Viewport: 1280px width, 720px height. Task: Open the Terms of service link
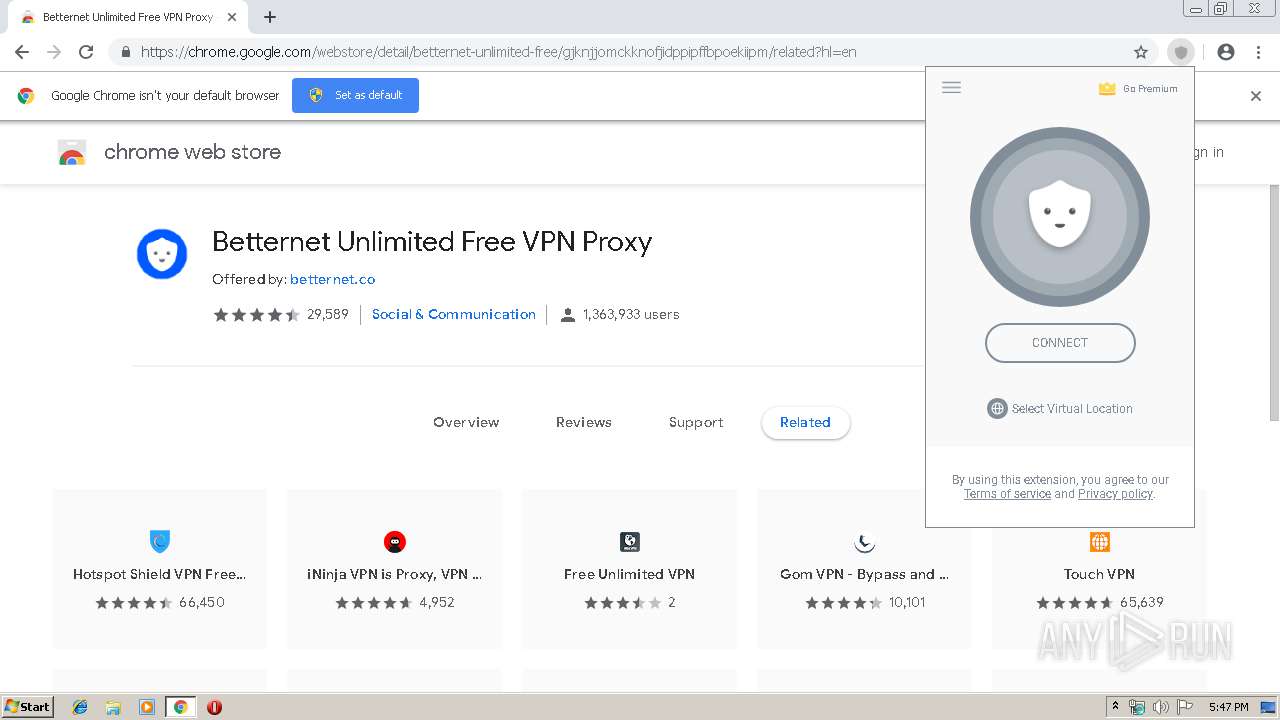[x=1007, y=494]
